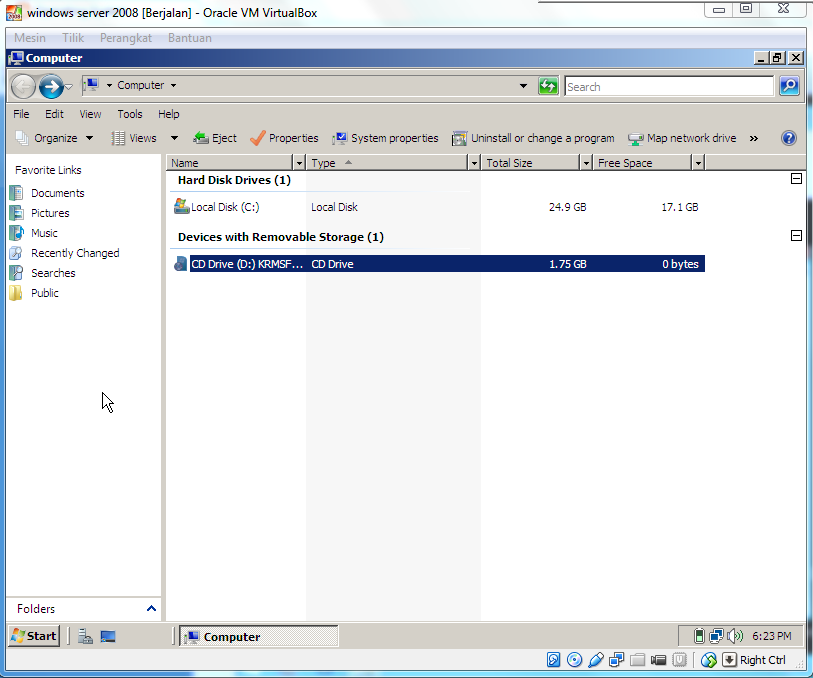The width and height of the screenshot is (813, 678).
Task: Click Map network drive
Action: click(682, 138)
